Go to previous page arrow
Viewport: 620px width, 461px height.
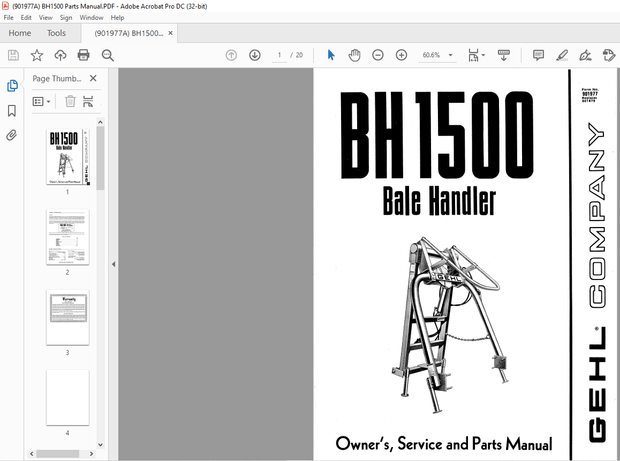pyautogui.click(x=231, y=55)
